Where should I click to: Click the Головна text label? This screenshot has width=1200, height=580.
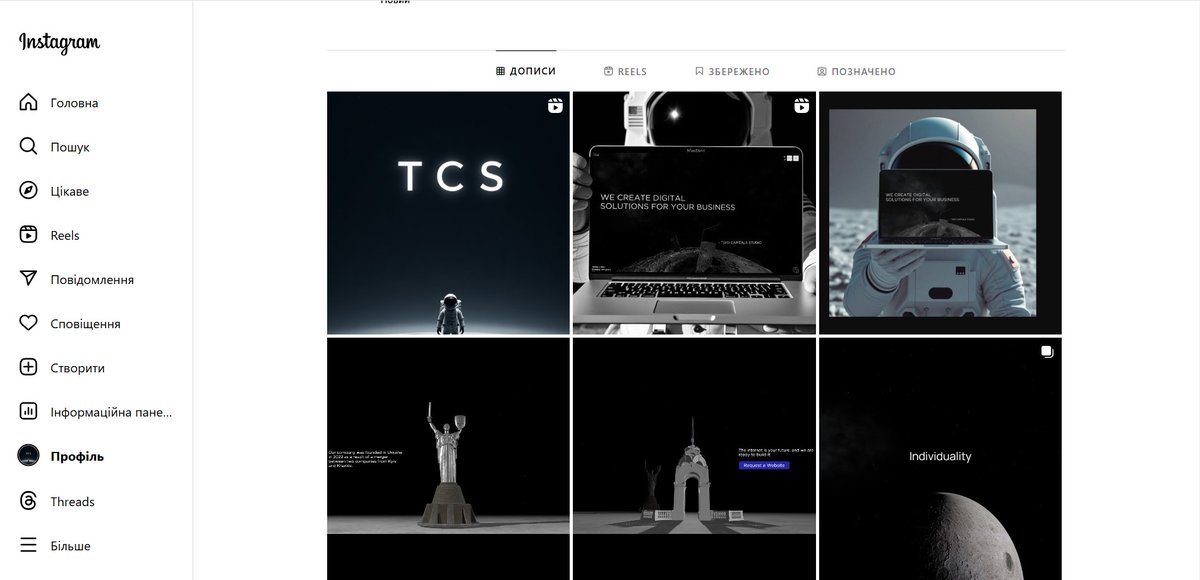coord(75,103)
